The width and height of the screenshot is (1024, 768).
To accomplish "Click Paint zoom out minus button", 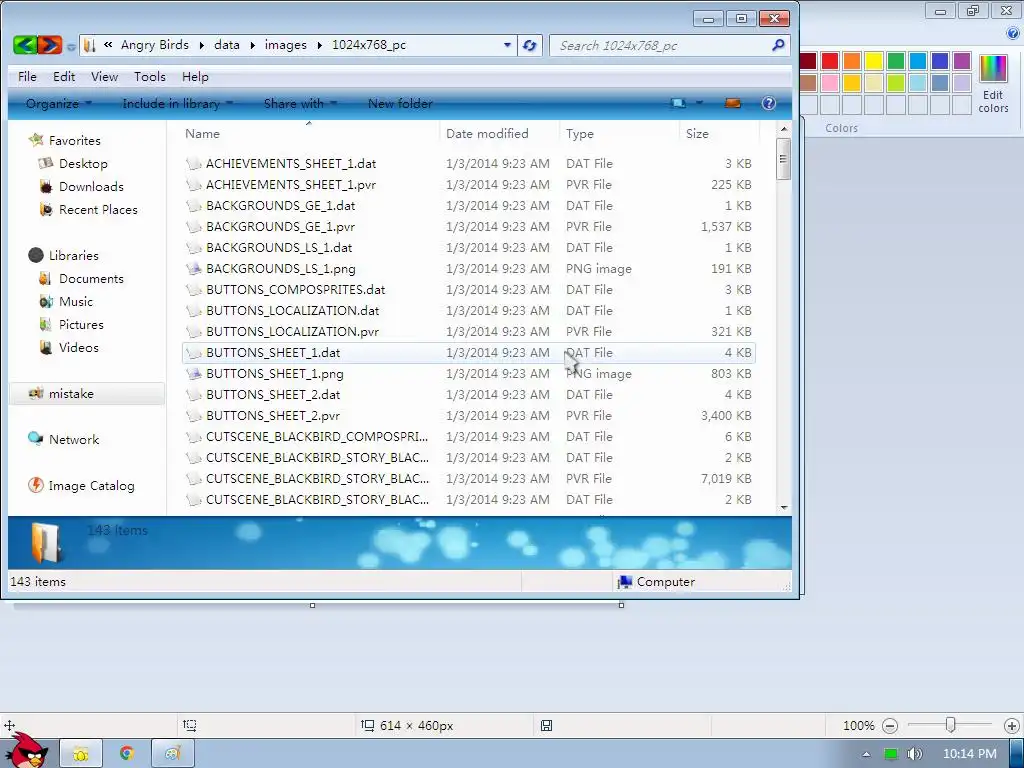I will coord(889,726).
